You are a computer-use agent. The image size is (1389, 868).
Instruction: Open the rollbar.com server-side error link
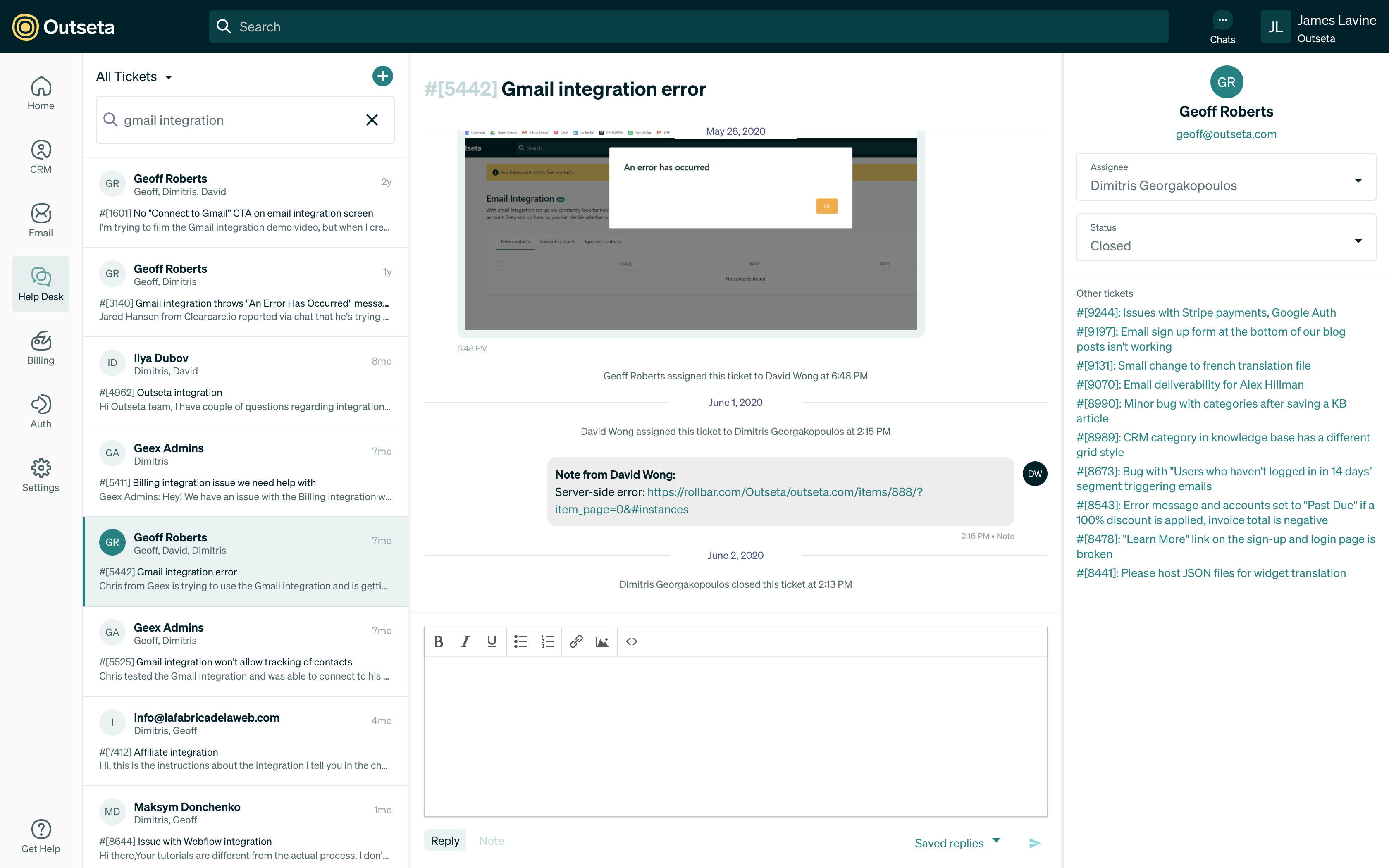coord(739,501)
